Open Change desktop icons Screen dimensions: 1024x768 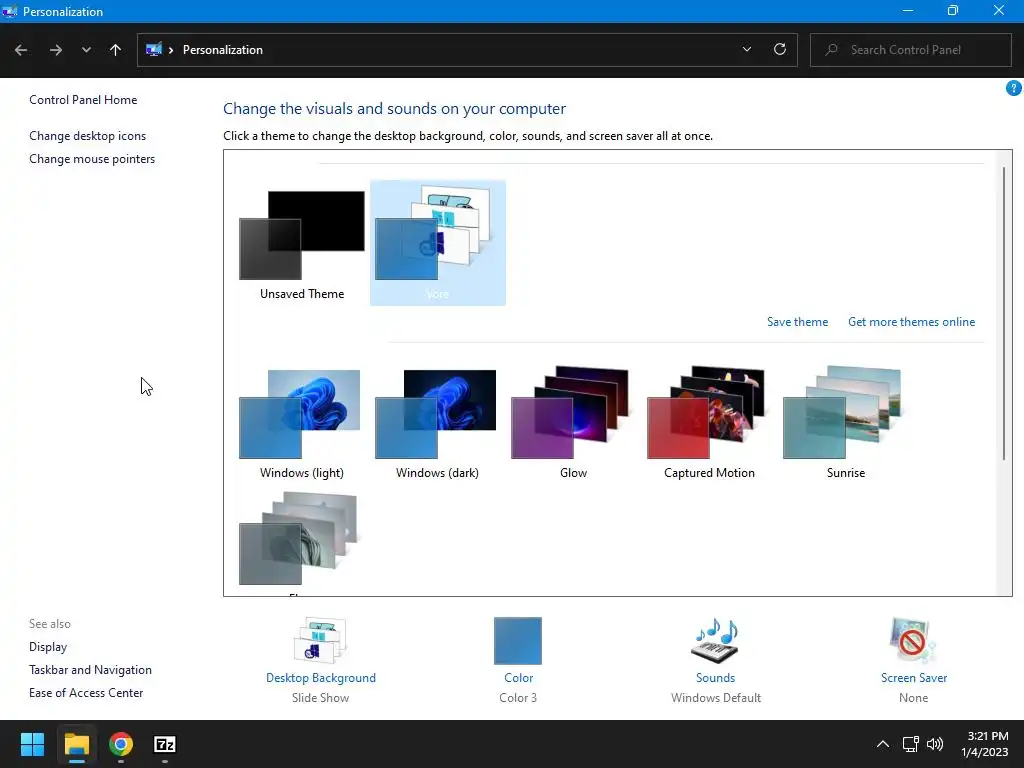[x=88, y=136]
